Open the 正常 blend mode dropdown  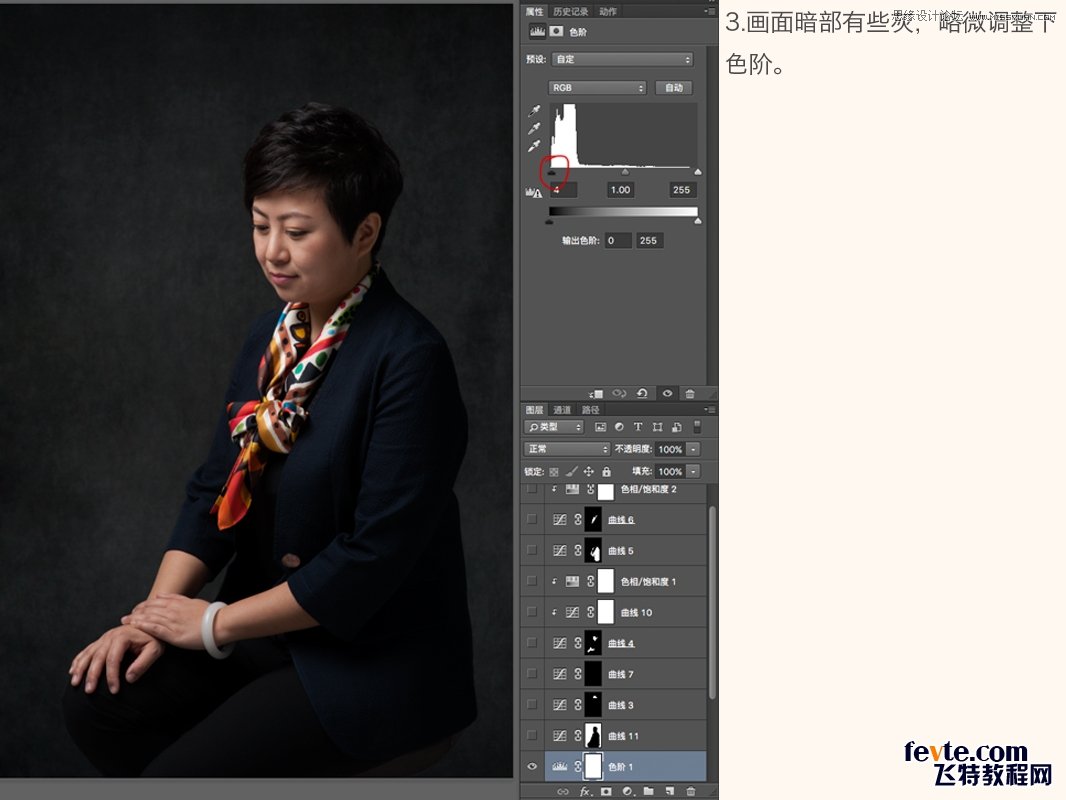tap(567, 449)
